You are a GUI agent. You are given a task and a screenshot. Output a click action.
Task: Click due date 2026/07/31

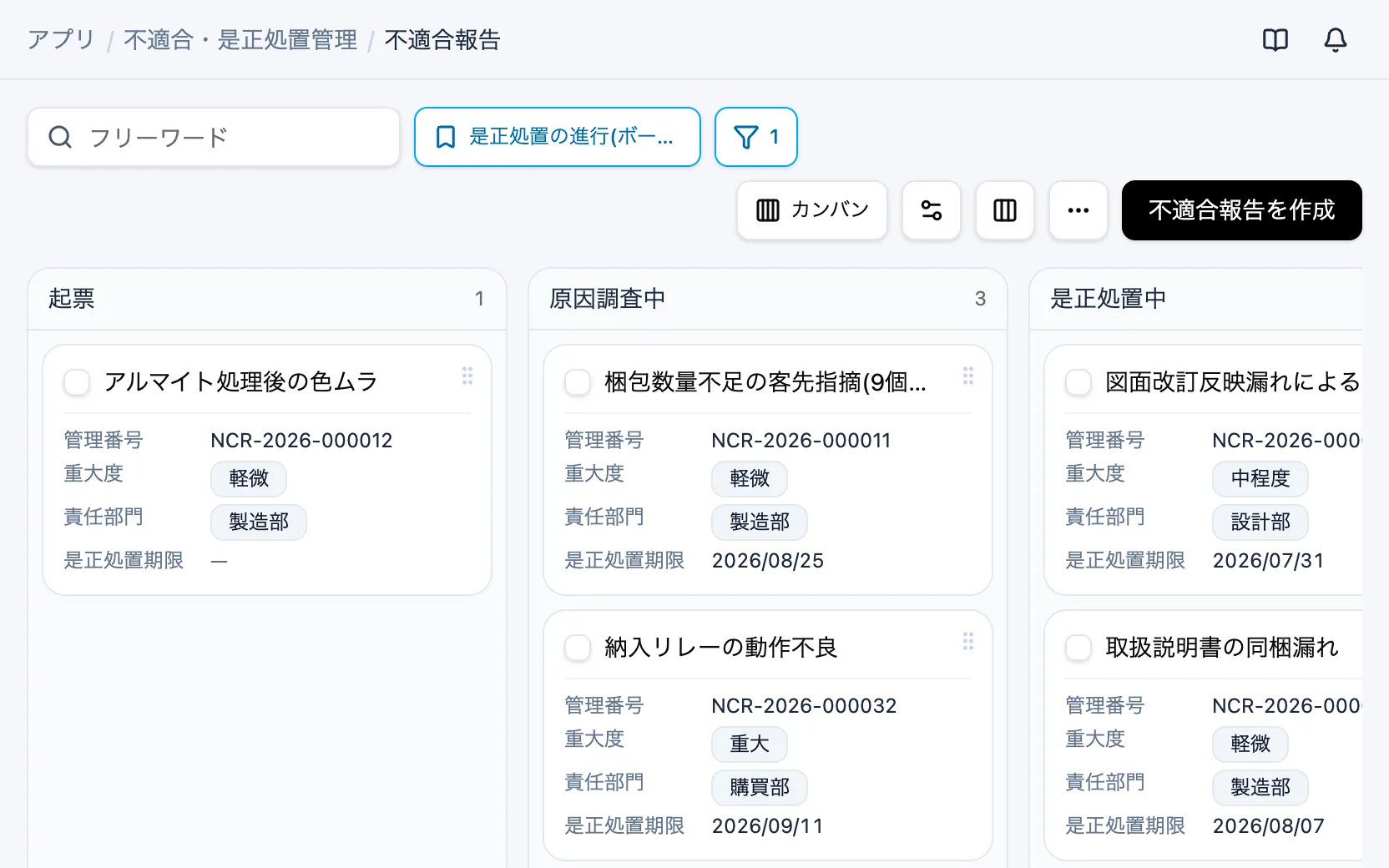click(x=1269, y=561)
